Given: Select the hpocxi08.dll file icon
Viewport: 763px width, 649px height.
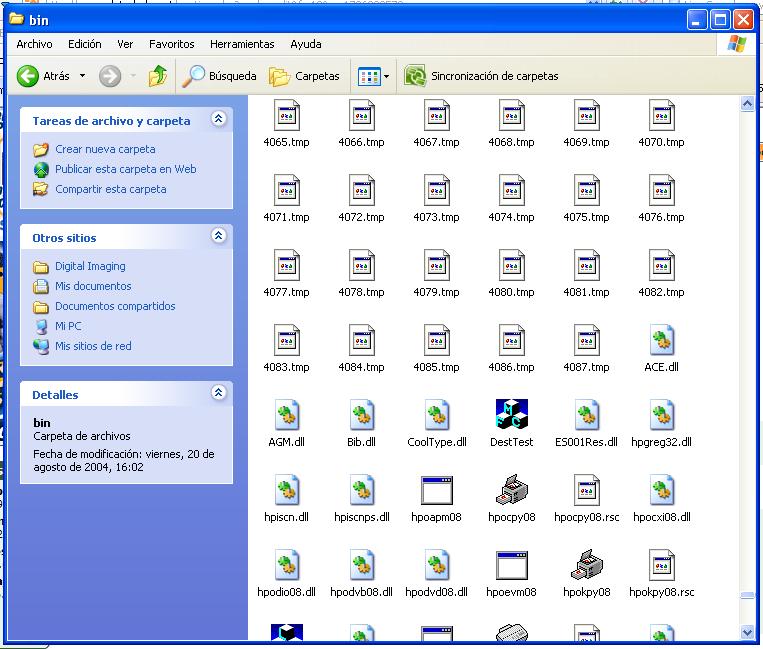Looking at the screenshot, I should (x=661, y=489).
